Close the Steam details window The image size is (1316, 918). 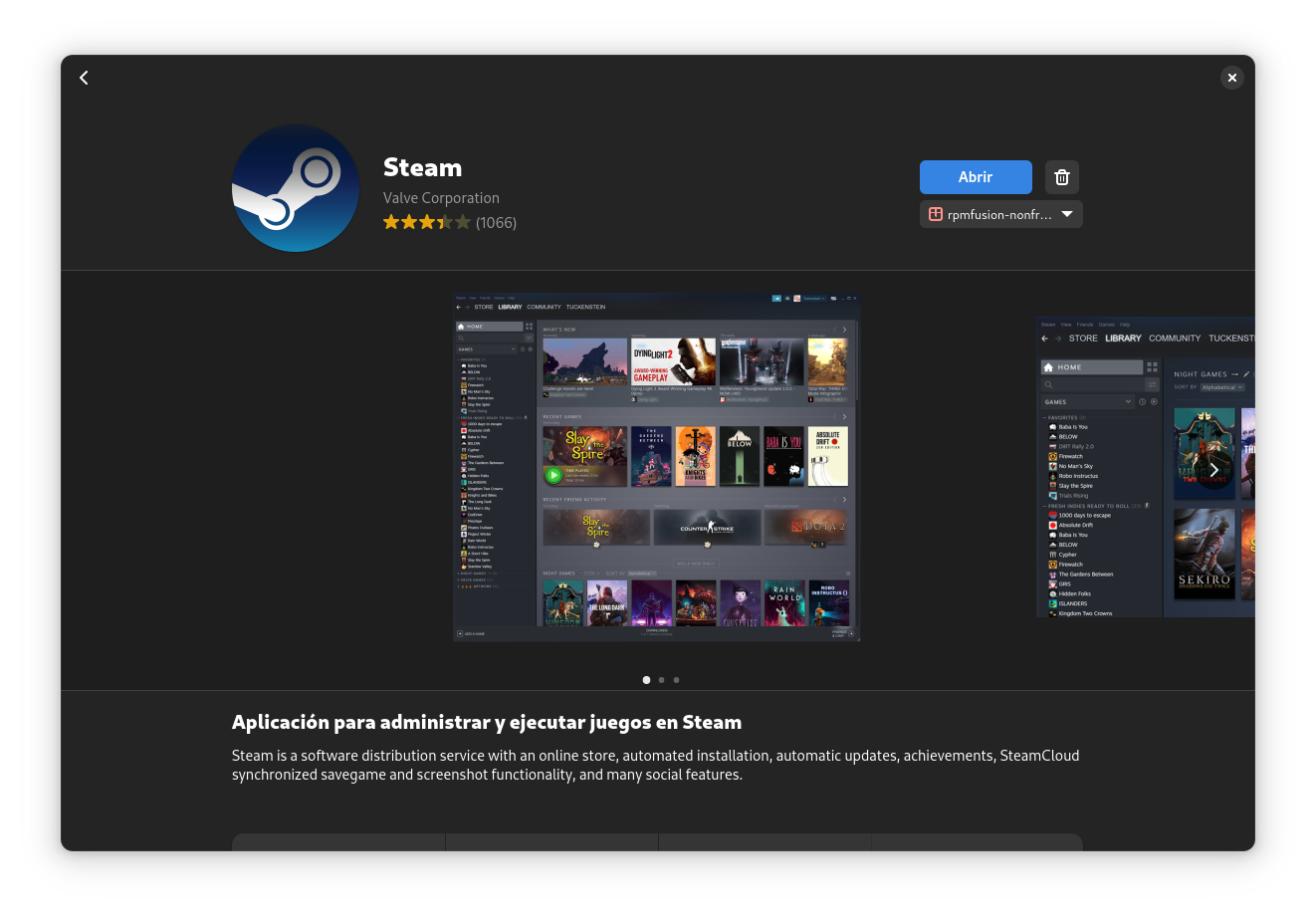pos(1232,78)
